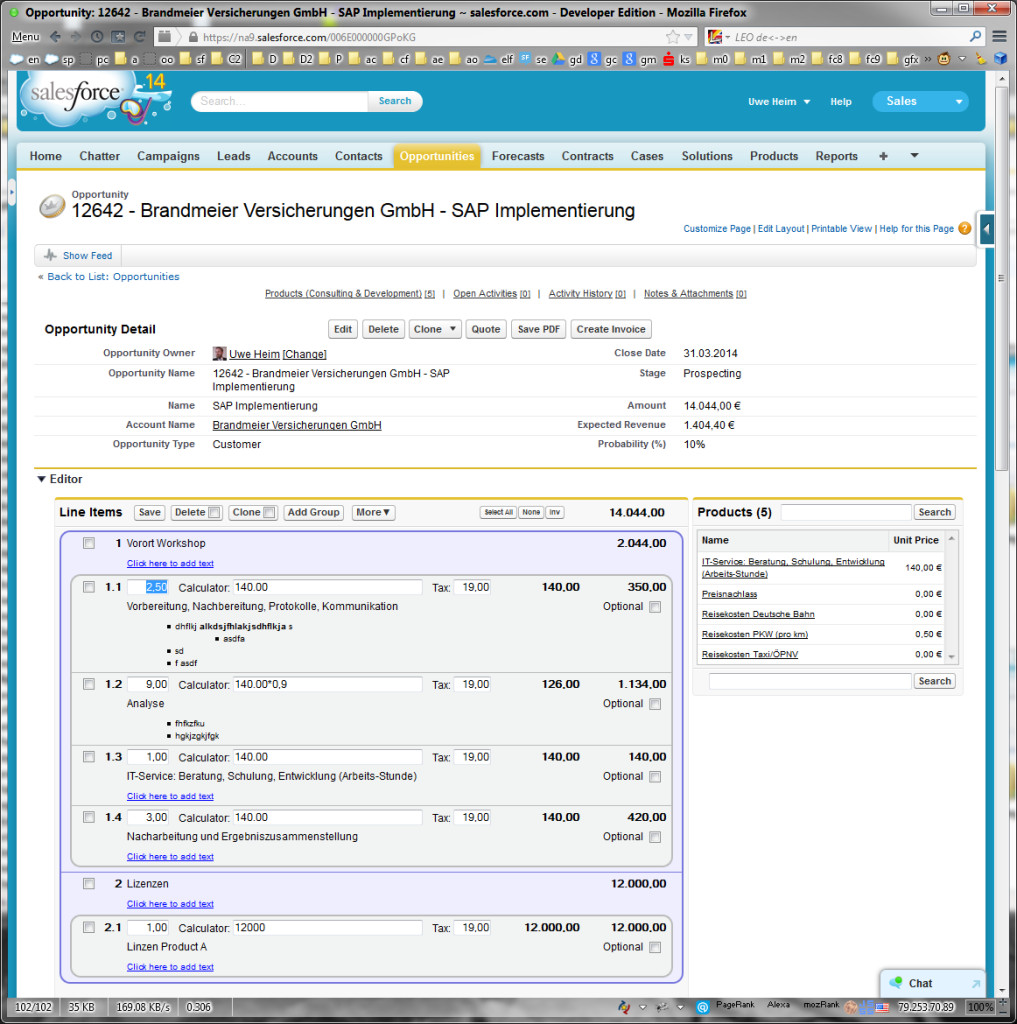Open the Sales app dropdown menu

(x=920, y=101)
